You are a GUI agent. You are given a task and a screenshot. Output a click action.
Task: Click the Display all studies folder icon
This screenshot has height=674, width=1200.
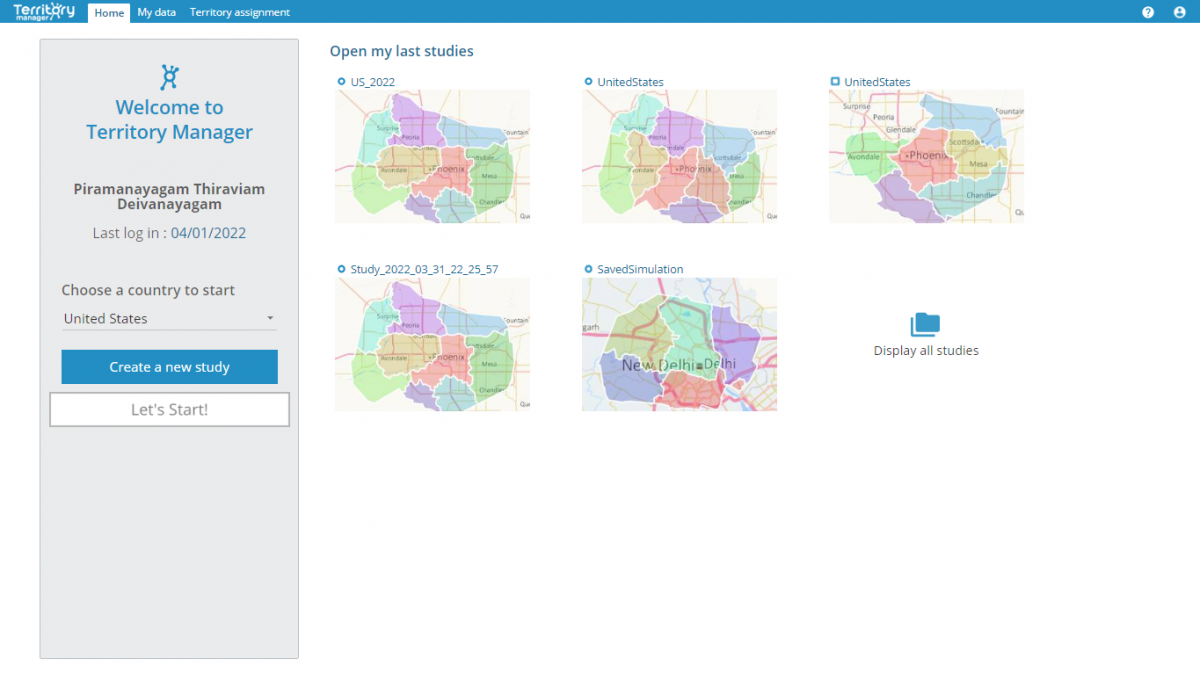(925, 324)
